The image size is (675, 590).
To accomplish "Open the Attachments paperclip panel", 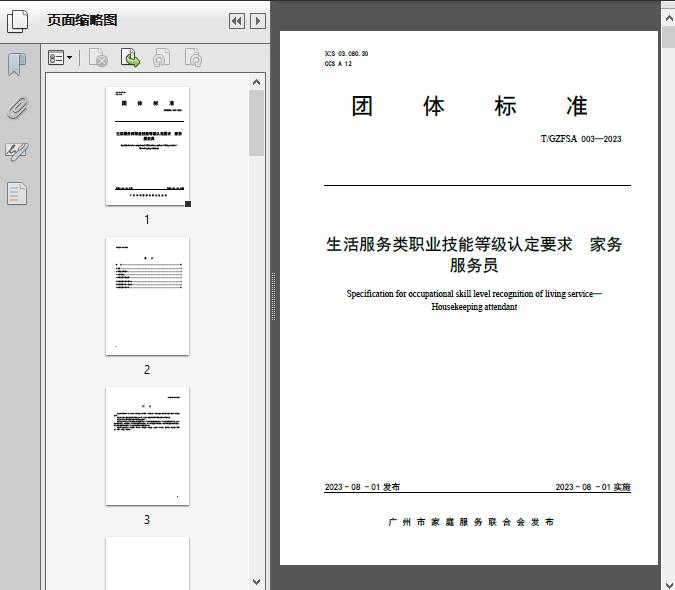I will tap(17, 108).
